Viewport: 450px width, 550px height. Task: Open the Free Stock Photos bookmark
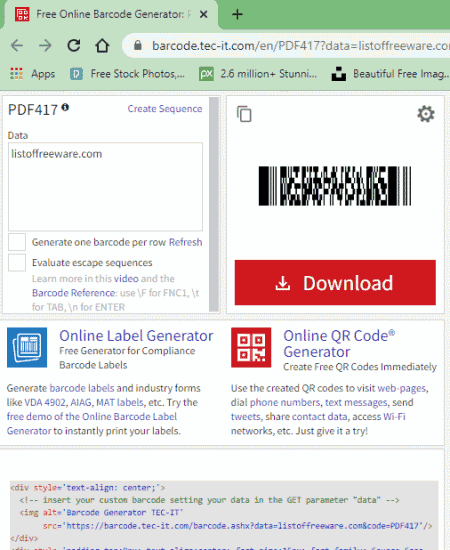(x=127, y=74)
